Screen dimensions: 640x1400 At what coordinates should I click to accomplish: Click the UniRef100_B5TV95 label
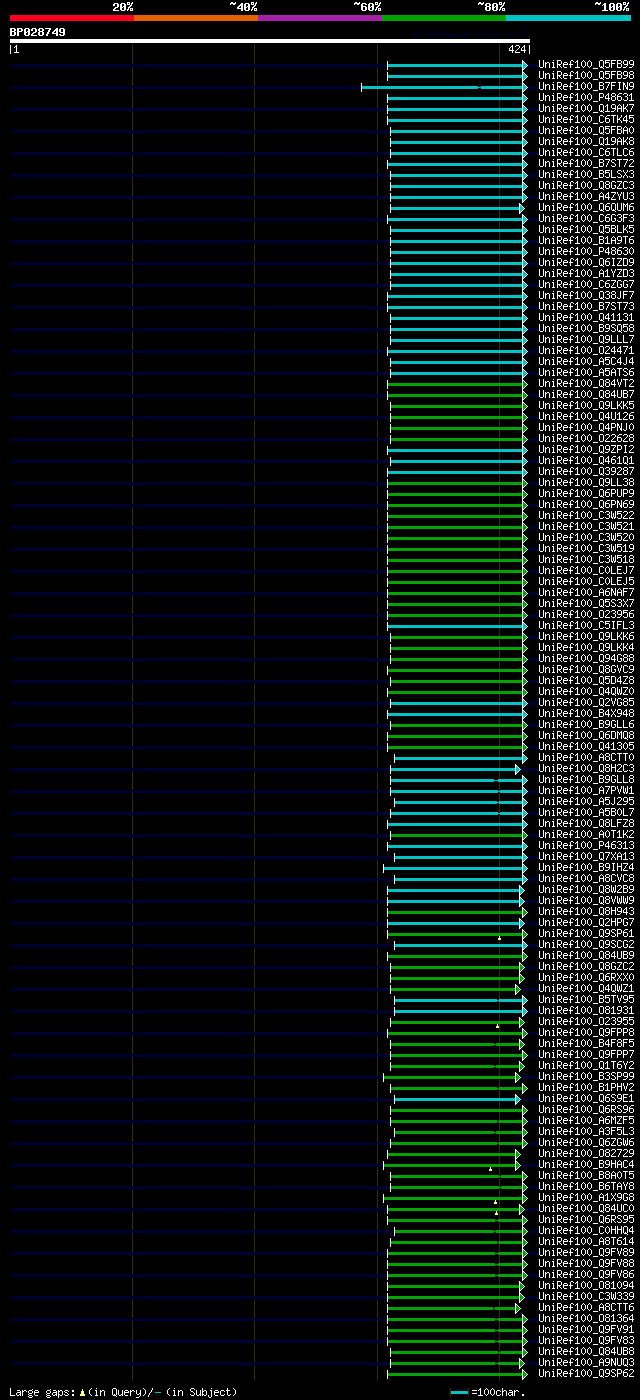[586, 999]
